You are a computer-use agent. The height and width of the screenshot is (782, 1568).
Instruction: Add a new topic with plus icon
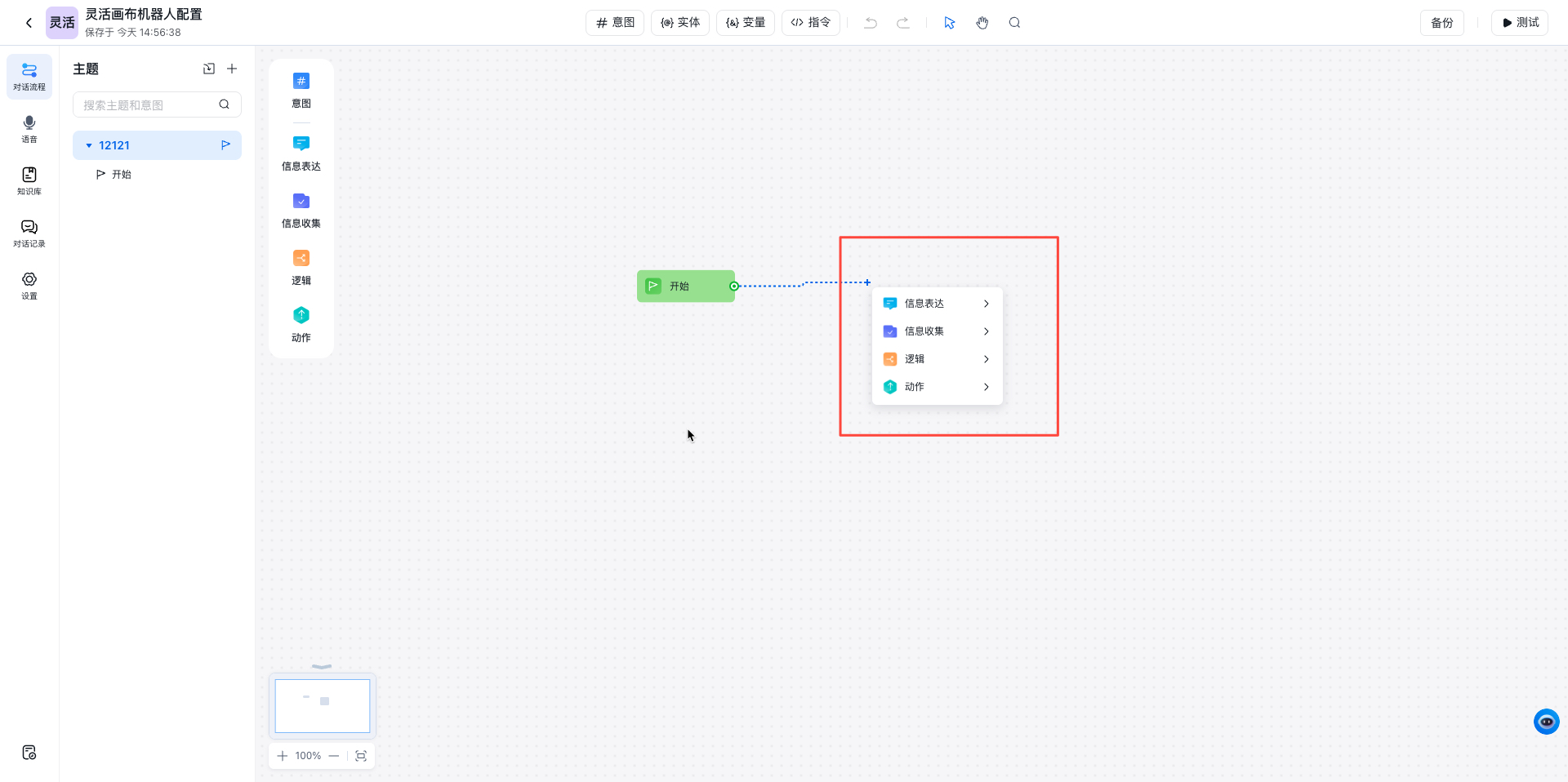pyautogui.click(x=232, y=69)
